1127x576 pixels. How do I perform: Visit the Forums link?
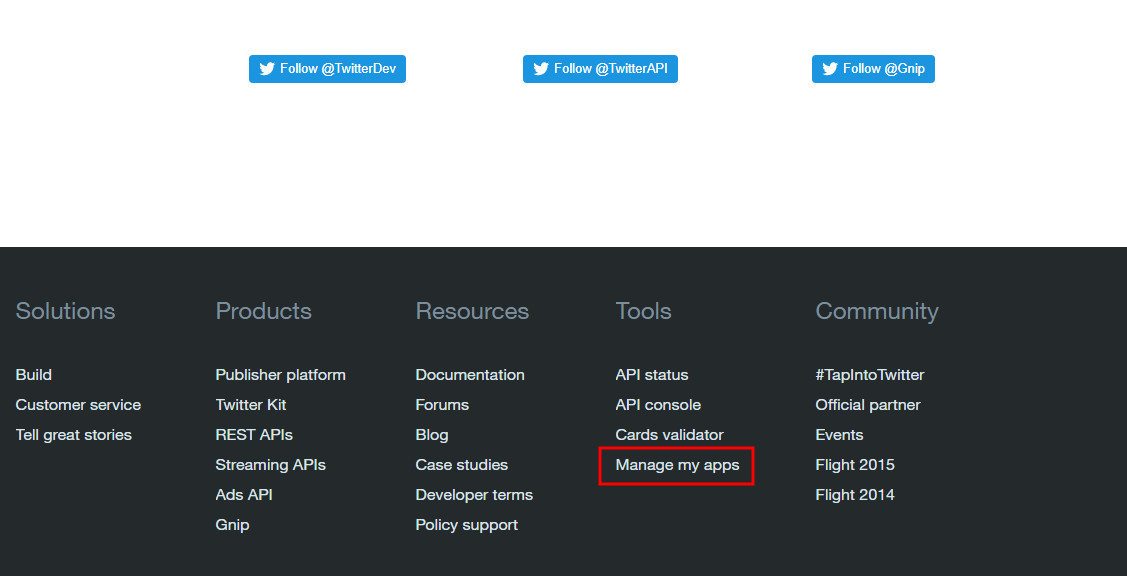tap(442, 405)
